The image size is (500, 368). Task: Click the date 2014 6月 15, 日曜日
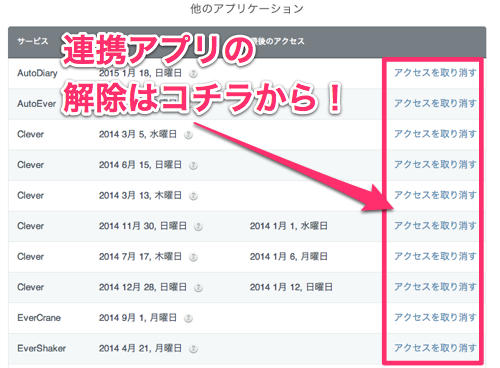click(140, 165)
